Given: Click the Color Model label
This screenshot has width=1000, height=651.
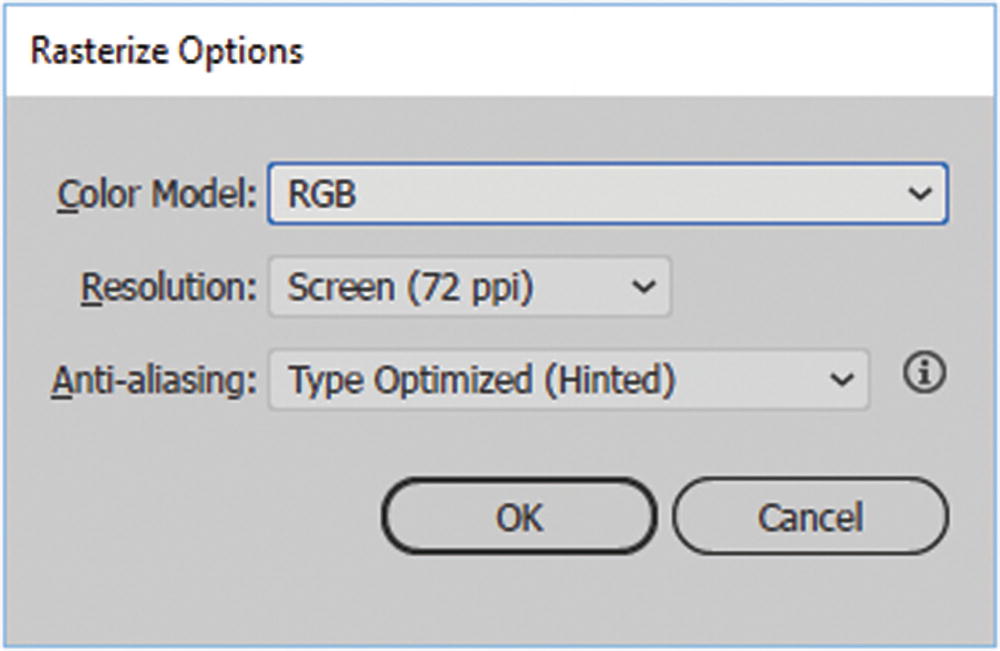Looking at the screenshot, I should click(x=156, y=194).
